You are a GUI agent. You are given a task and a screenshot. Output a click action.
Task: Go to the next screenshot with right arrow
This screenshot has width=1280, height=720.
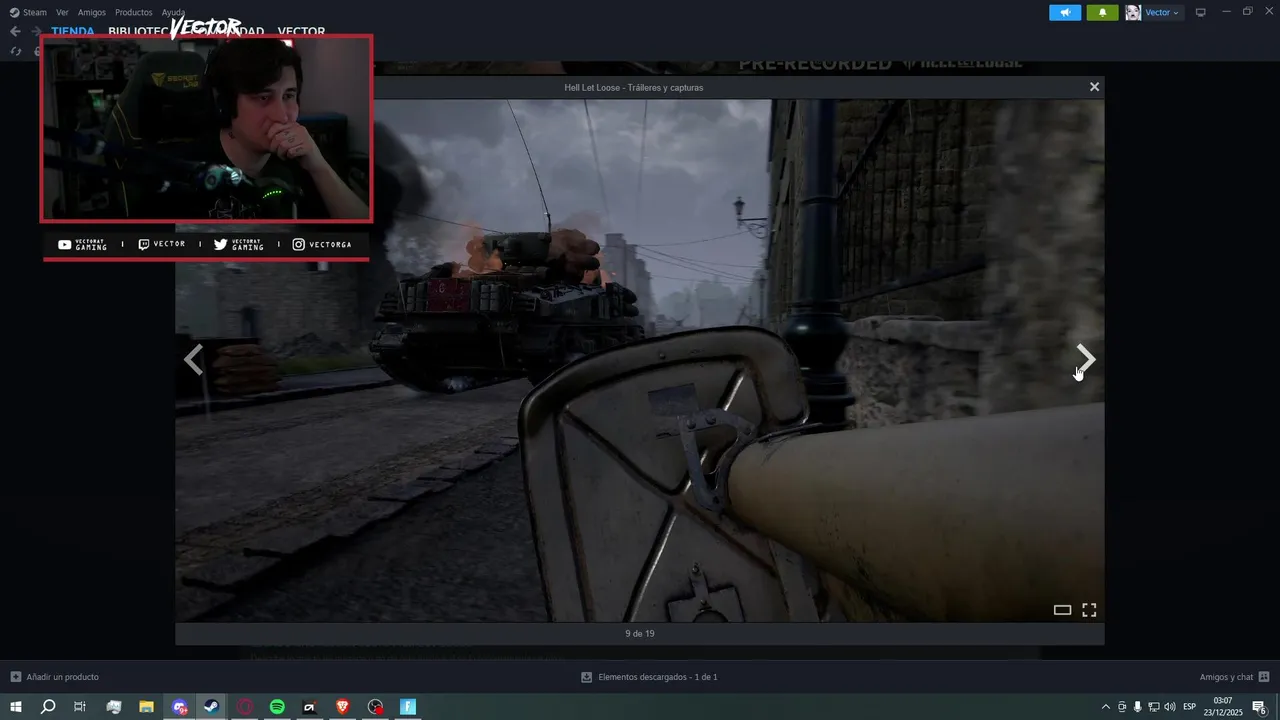(x=1086, y=359)
